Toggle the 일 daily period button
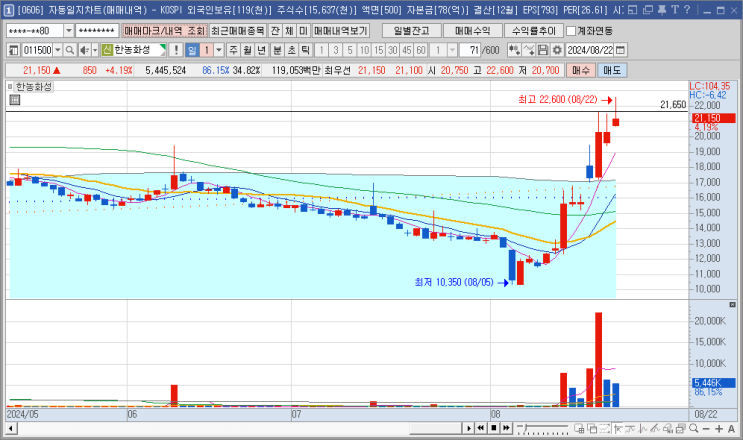Image resolution: width=743 pixels, height=440 pixels. 192,50
